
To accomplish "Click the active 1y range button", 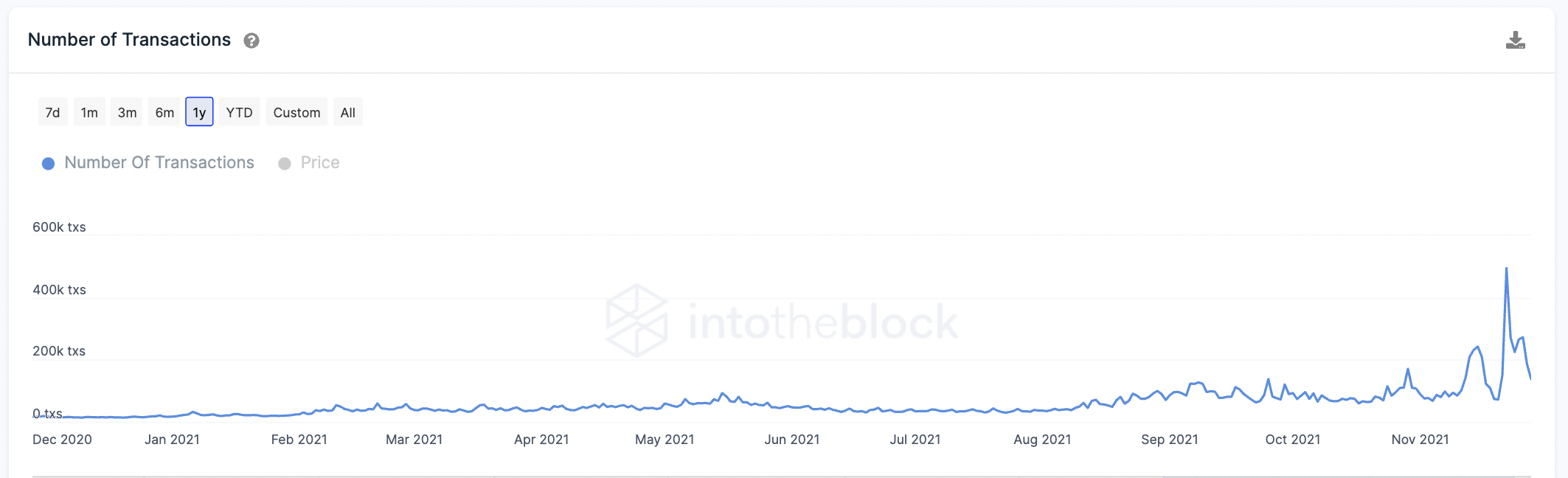I will pyautogui.click(x=199, y=112).
